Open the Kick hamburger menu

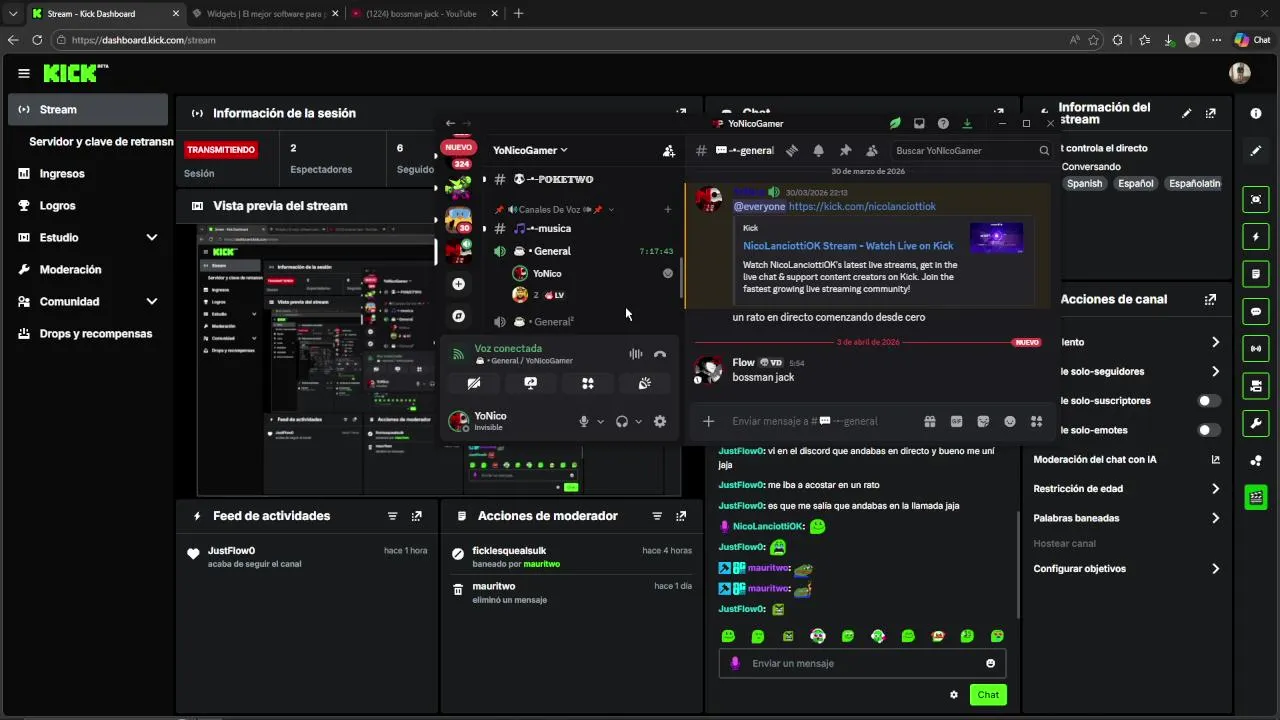point(24,73)
